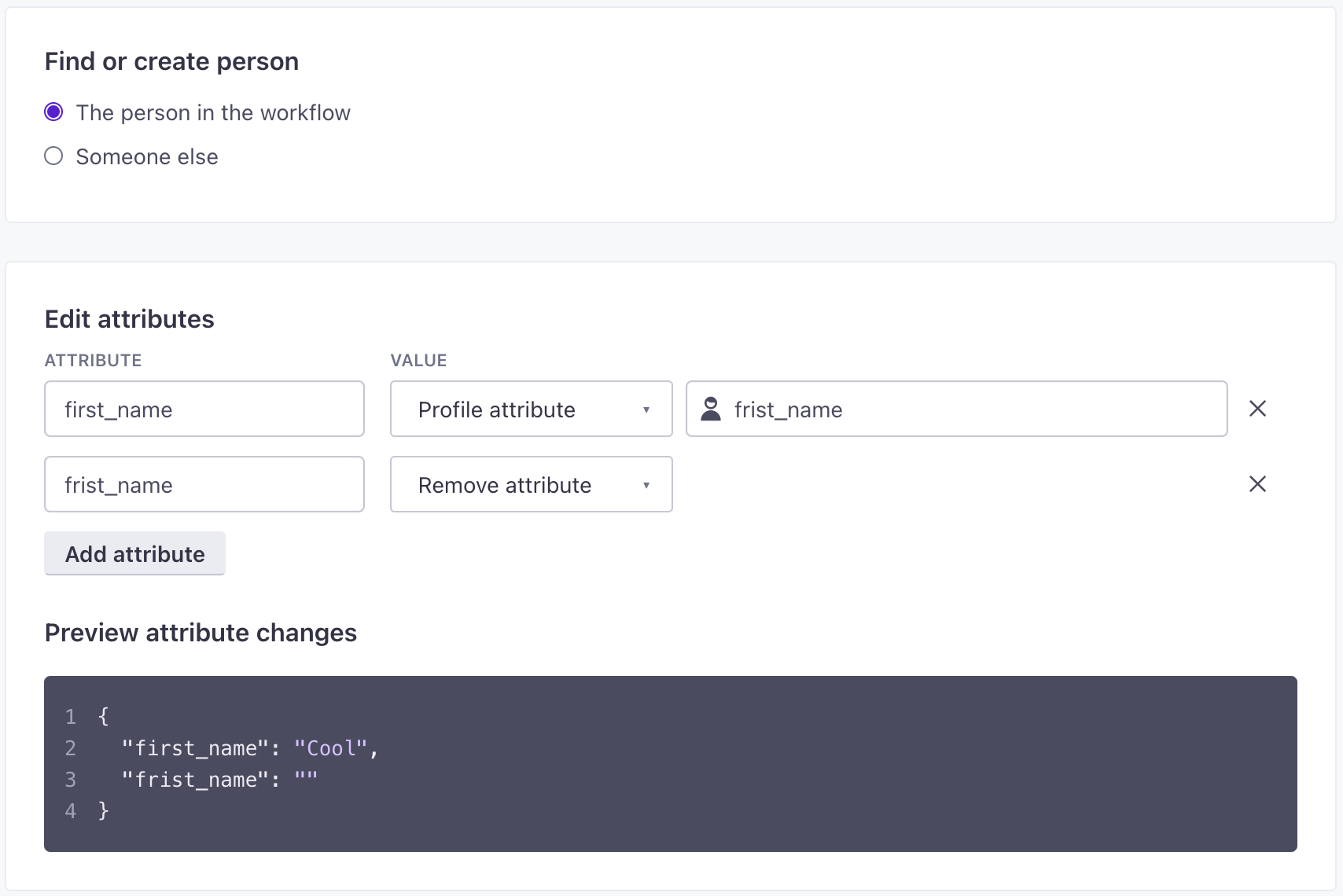Edit the frist_name attribute name field in second row
Viewport: 1343px width, 896px height.
point(204,484)
